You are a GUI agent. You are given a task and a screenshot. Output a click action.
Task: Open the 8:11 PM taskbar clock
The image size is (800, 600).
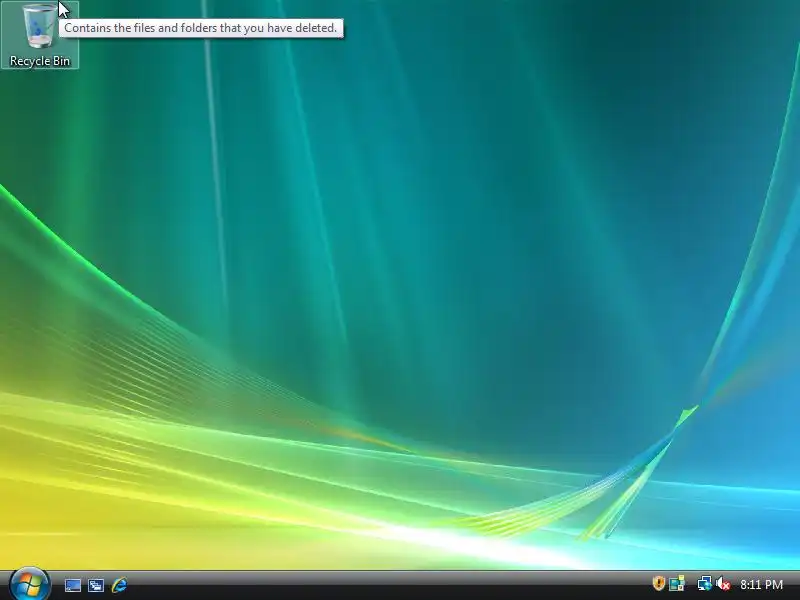tap(761, 584)
